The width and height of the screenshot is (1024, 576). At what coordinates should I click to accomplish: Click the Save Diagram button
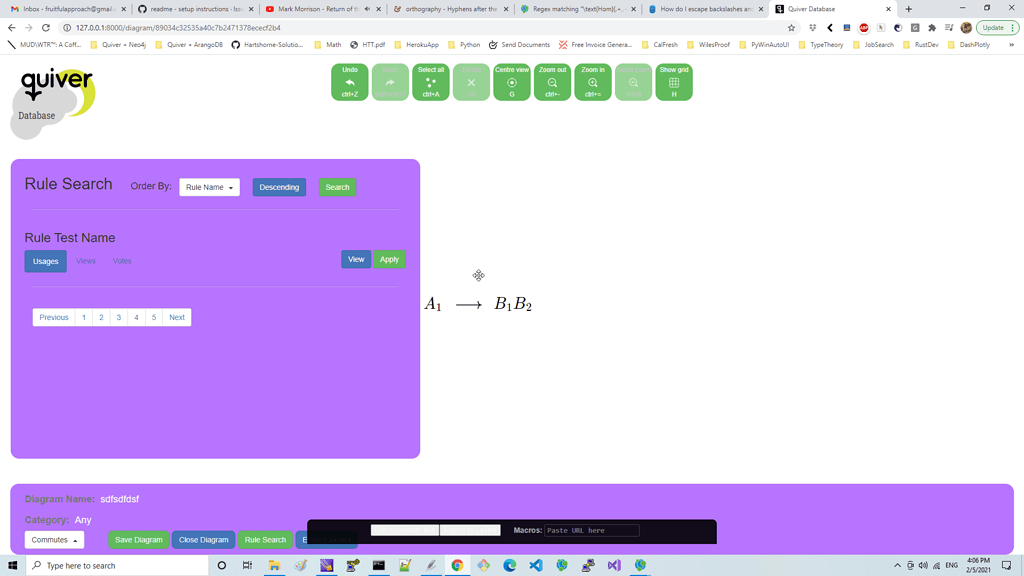tap(139, 540)
